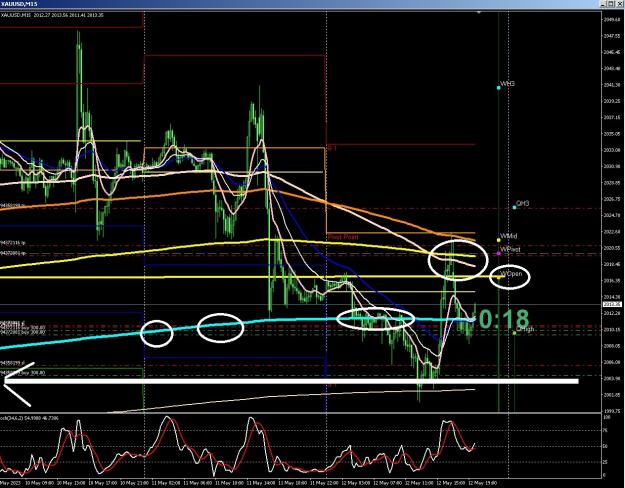Click the 75 level on stochastic scale
625x488 pixels.
(606, 430)
